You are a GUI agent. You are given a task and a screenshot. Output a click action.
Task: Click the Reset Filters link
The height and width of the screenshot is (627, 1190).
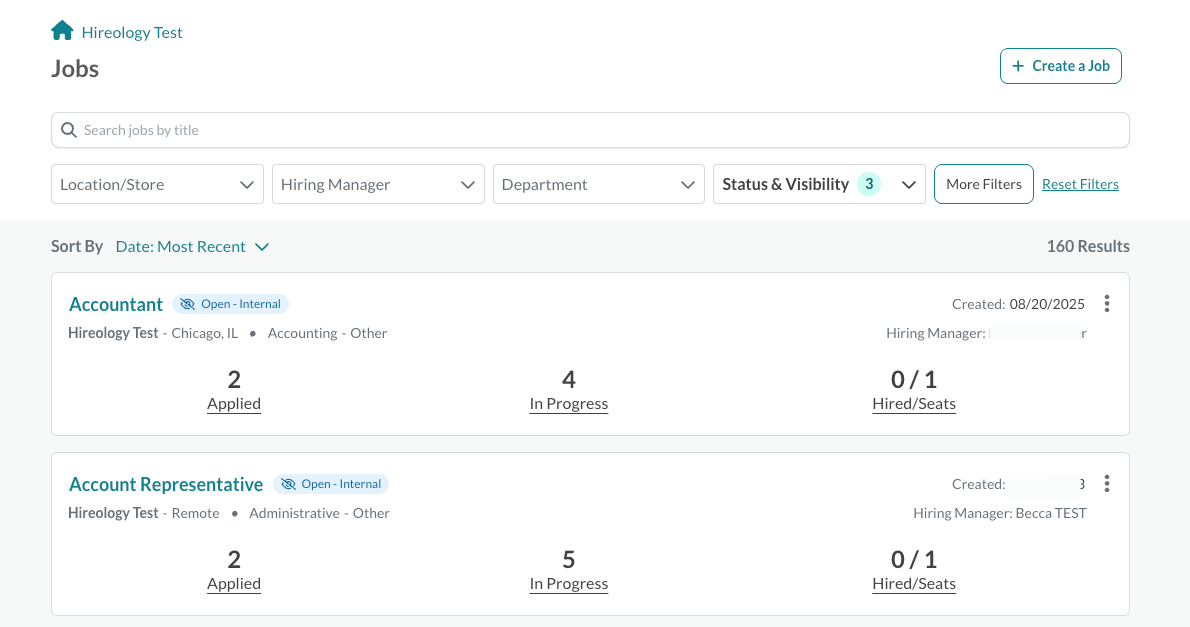1080,184
